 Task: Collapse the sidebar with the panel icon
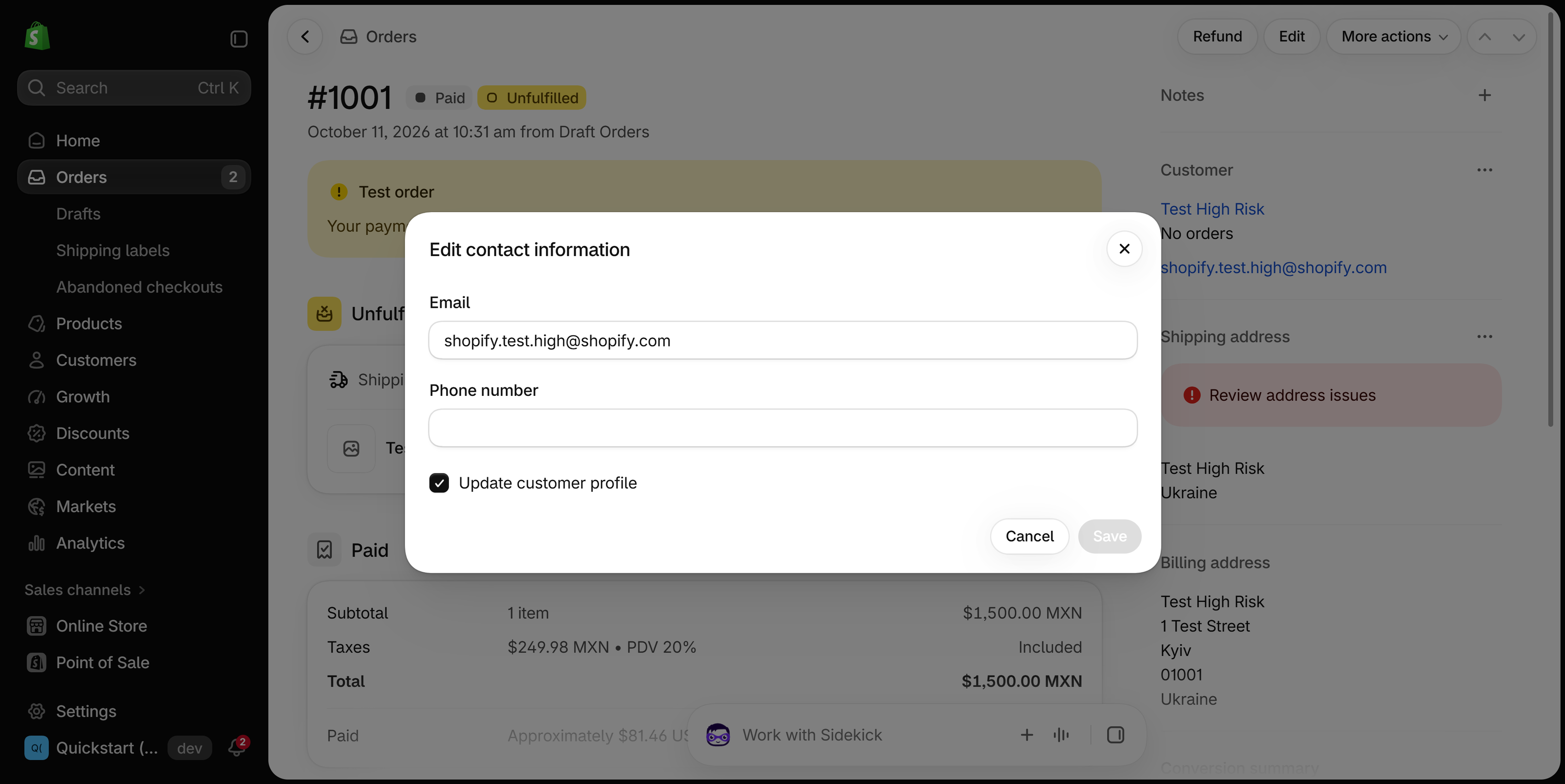pyautogui.click(x=239, y=39)
